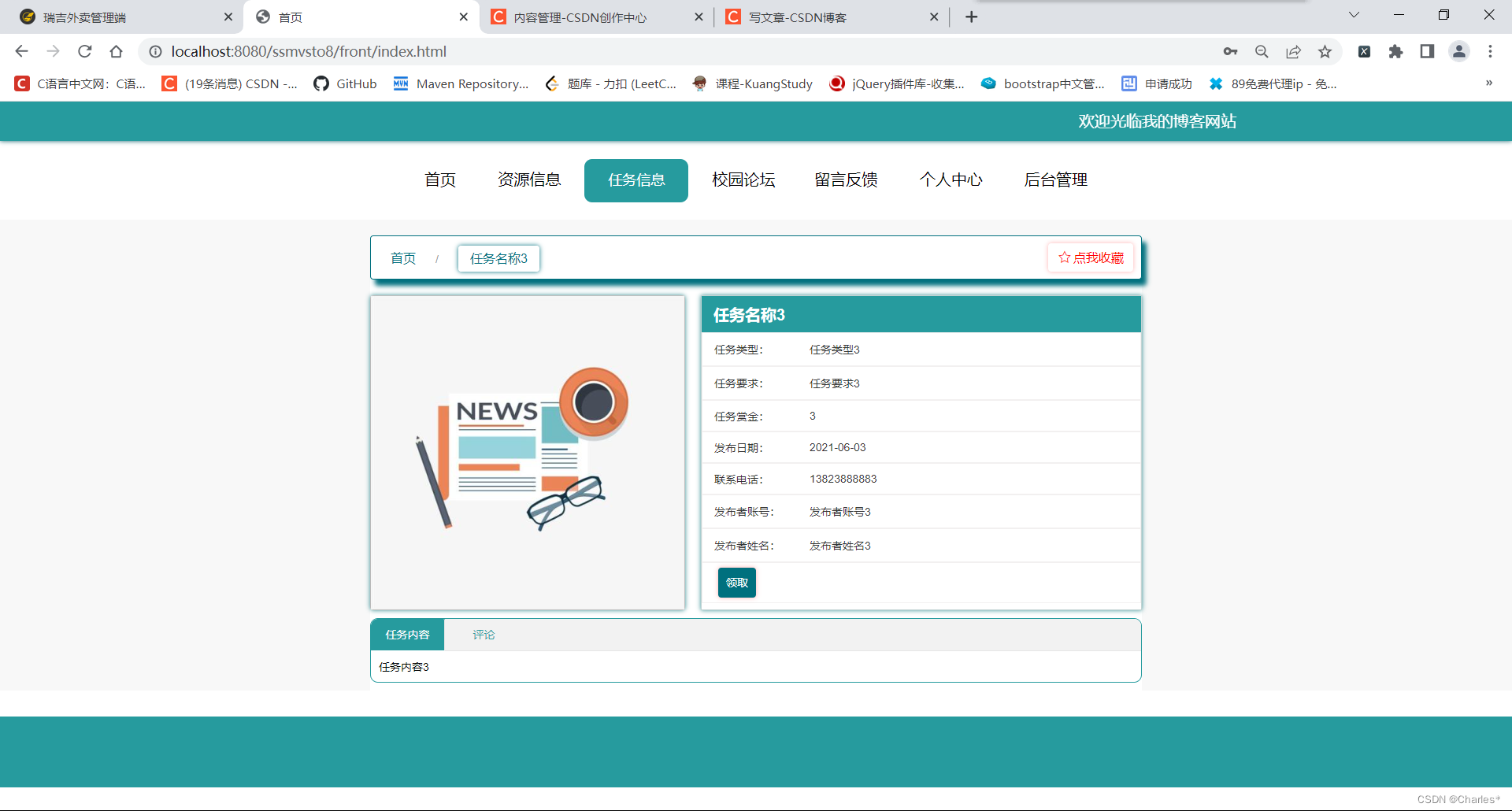Close the 瑞吉外卖管理端 tab
Viewport: 1512px width, 811px height.
pos(228,17)
